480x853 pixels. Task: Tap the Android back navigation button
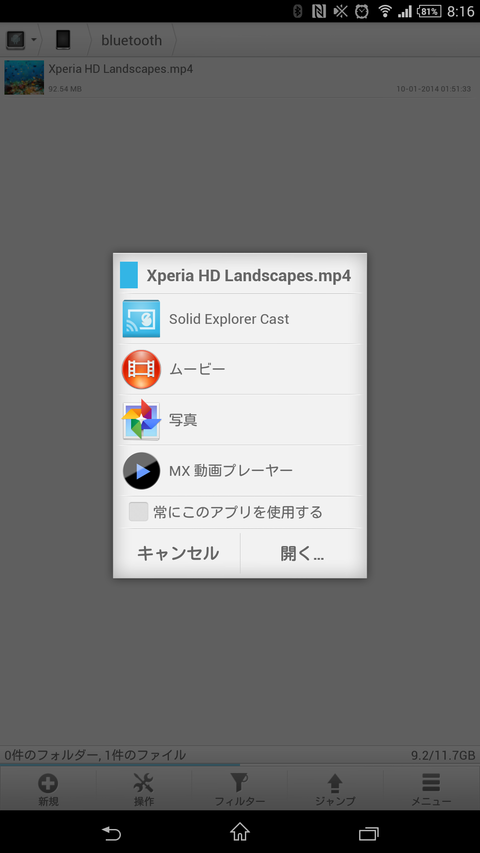click(x=111, y=832)
